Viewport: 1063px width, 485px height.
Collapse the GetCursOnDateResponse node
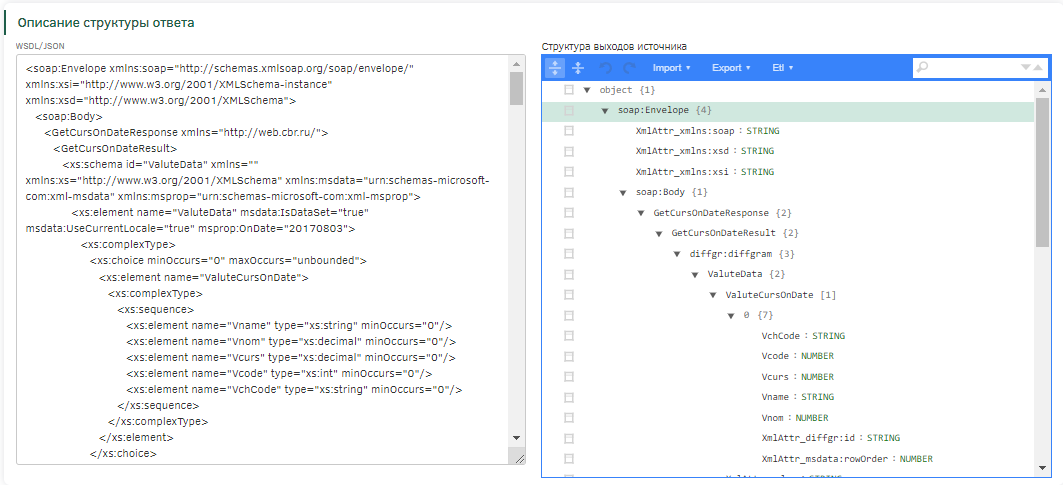point(641,213)
